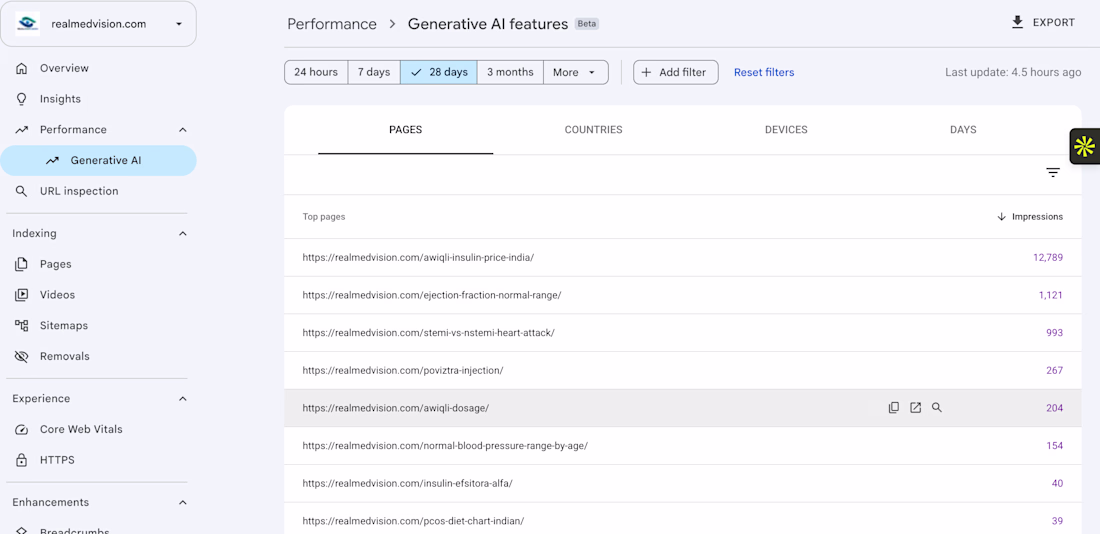Click the Breadcrumbs diamond icon

[x=22, y=530]
